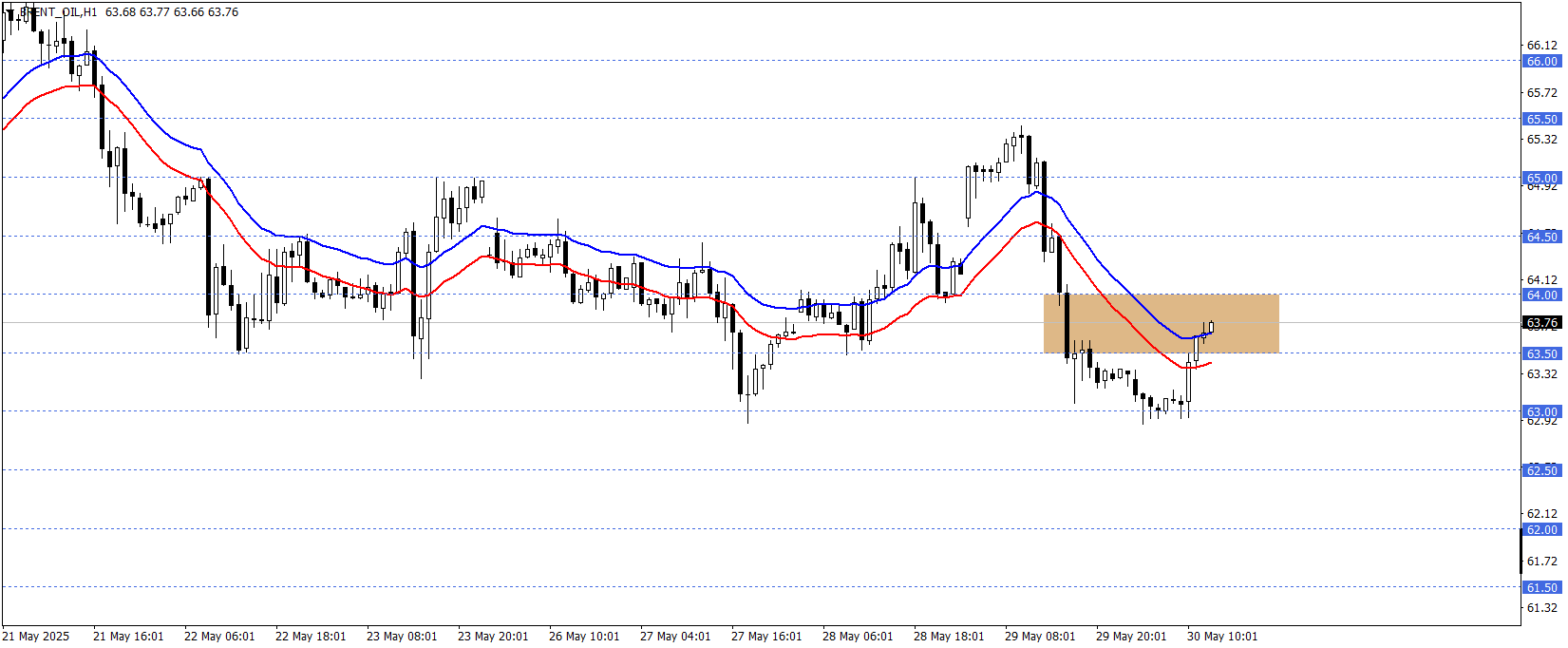The image size is (1568, 648).
Task: Click the 62.50 price level label
Action: click(x=1541, y=470)
